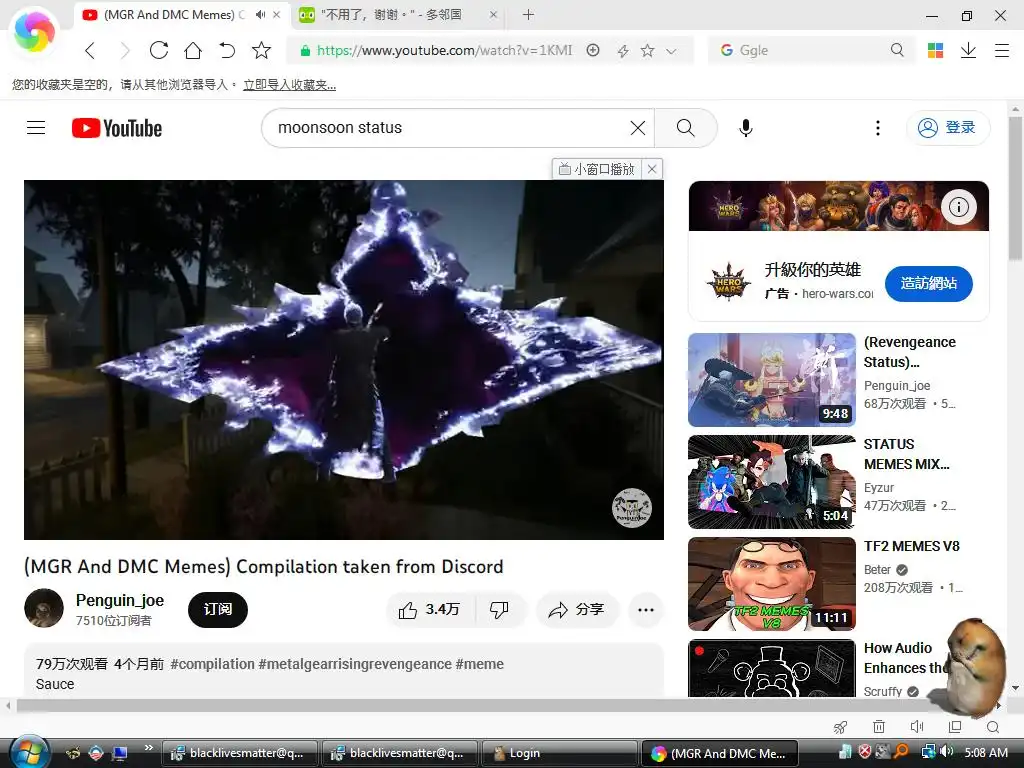Click the #compilation hashtag link
The height and width of the screenshot is (768, 1024).
(212, 664)
